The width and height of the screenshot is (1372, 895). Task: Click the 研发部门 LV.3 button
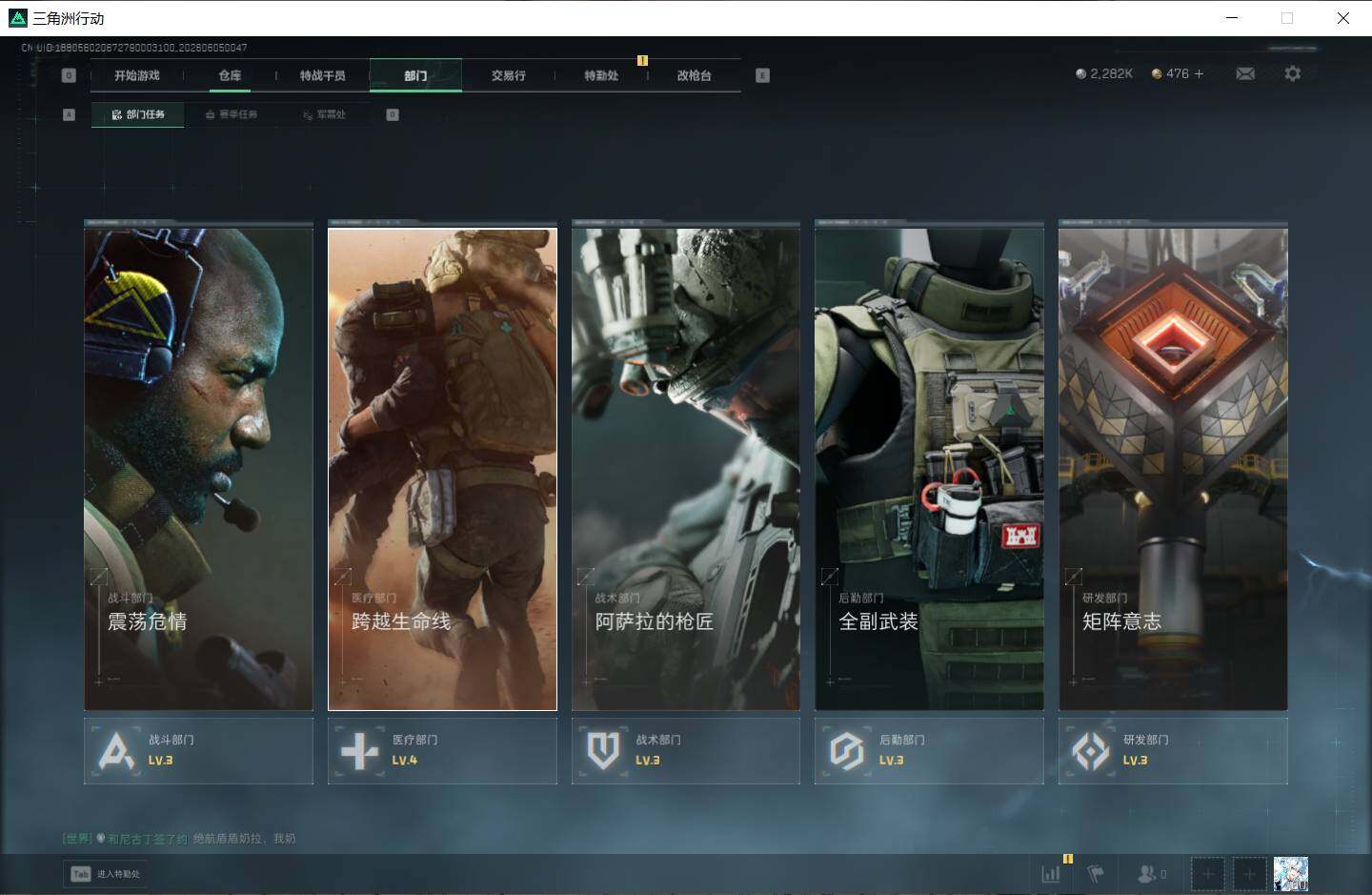point(1173,751)
